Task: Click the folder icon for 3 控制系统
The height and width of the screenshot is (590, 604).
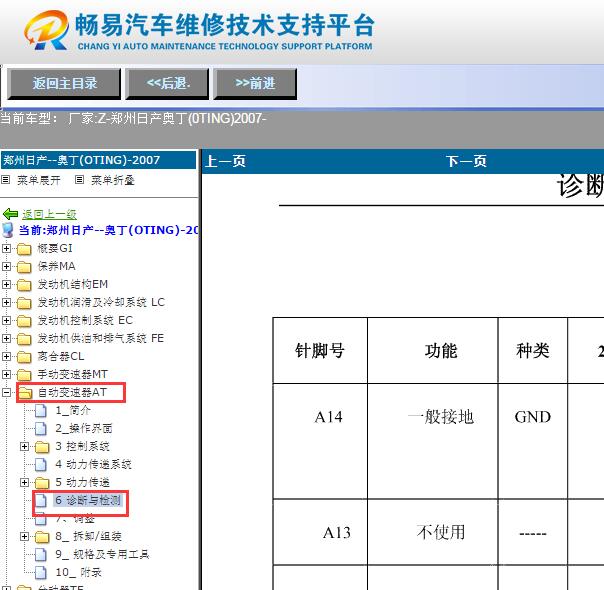Action: click(42, 447)
